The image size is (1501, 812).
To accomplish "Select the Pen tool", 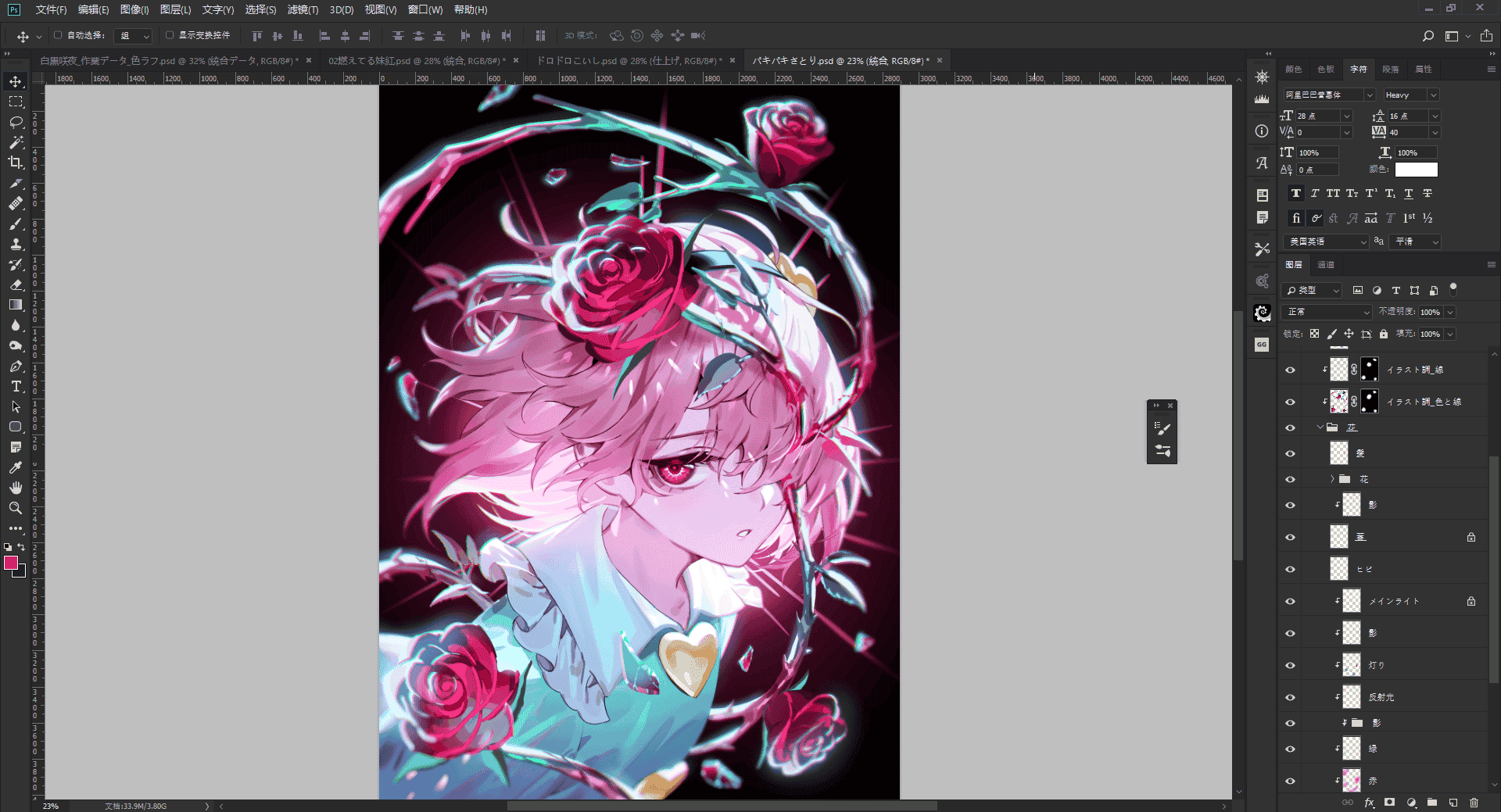I will 16,366.
